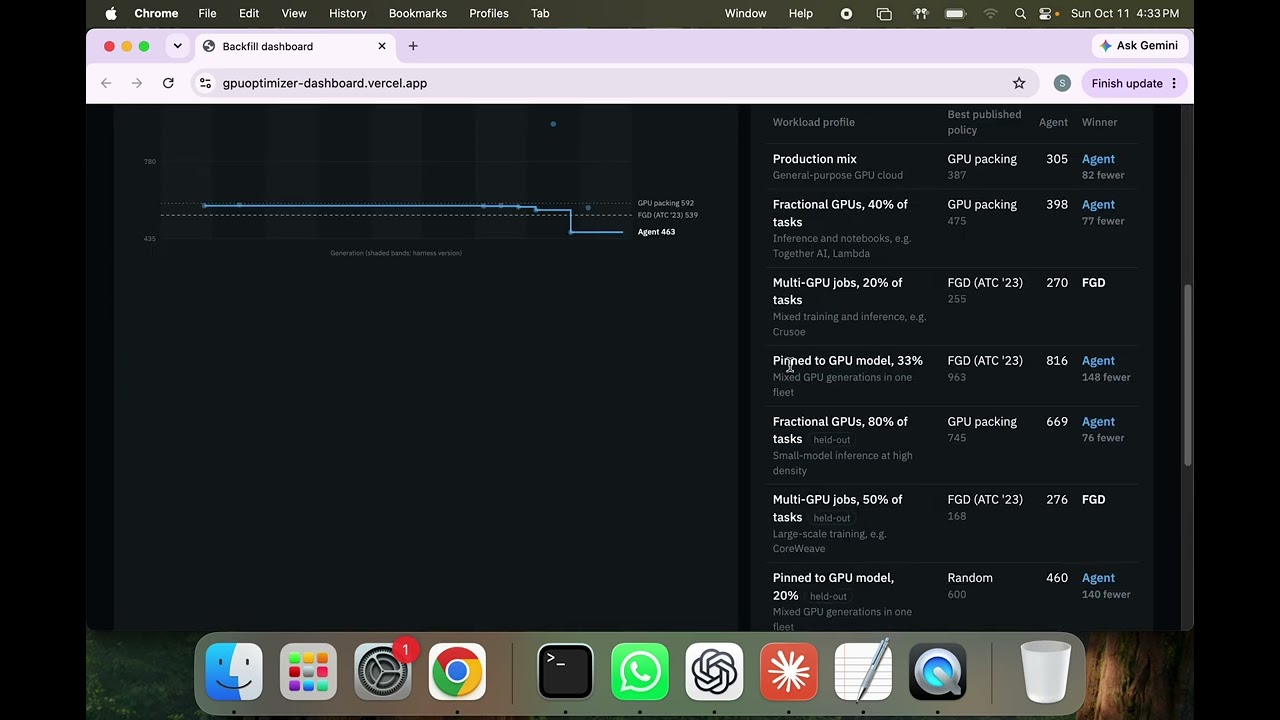Click the Finish update button

point(1136,83)
